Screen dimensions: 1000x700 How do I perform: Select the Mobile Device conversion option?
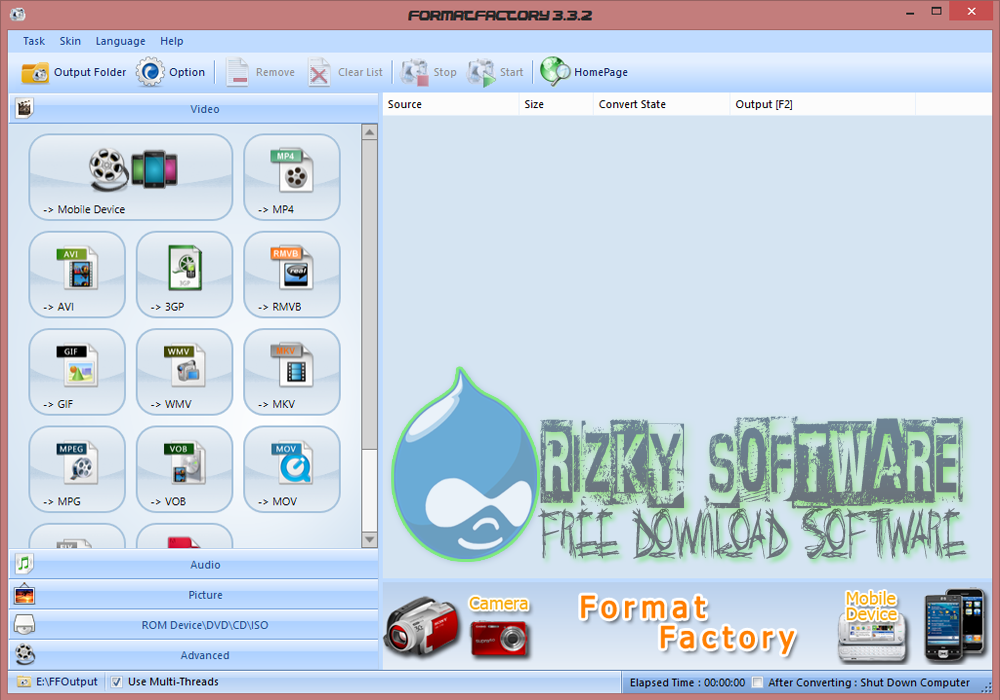(131, 177)
